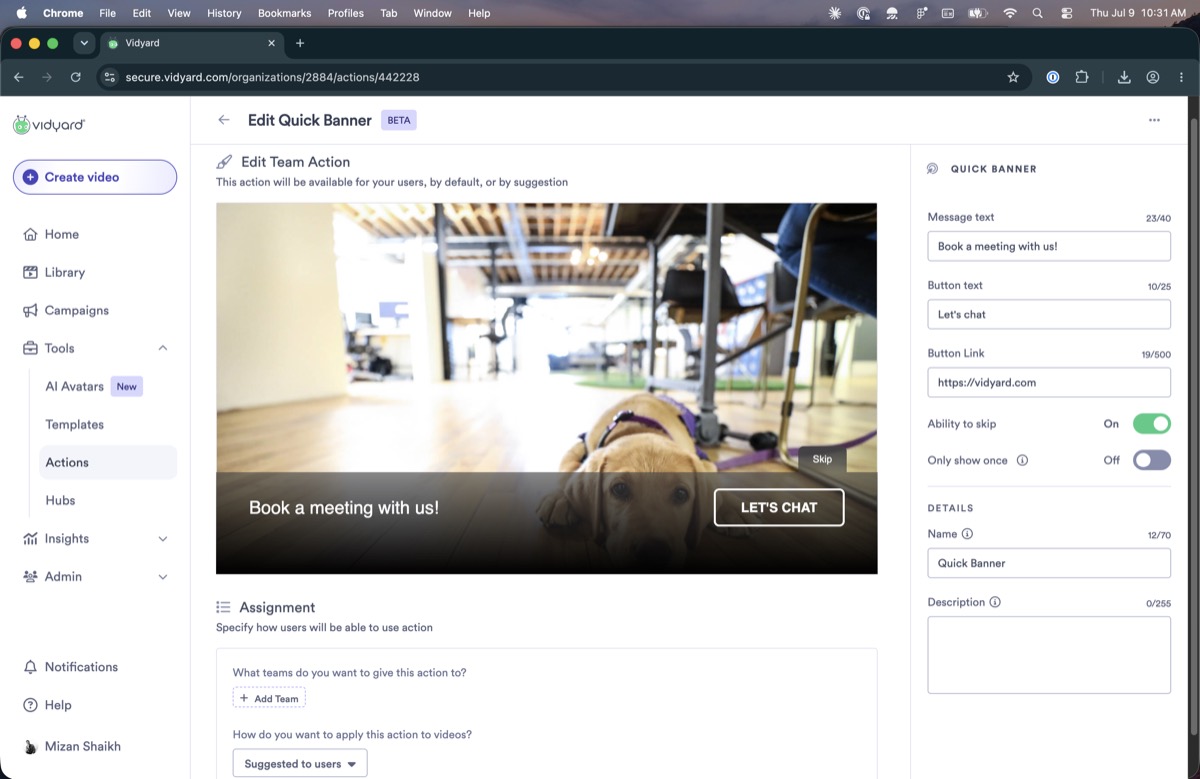Enable the Only show once toggle
Screen dimensions: 1200x779
click(1151, 460)
